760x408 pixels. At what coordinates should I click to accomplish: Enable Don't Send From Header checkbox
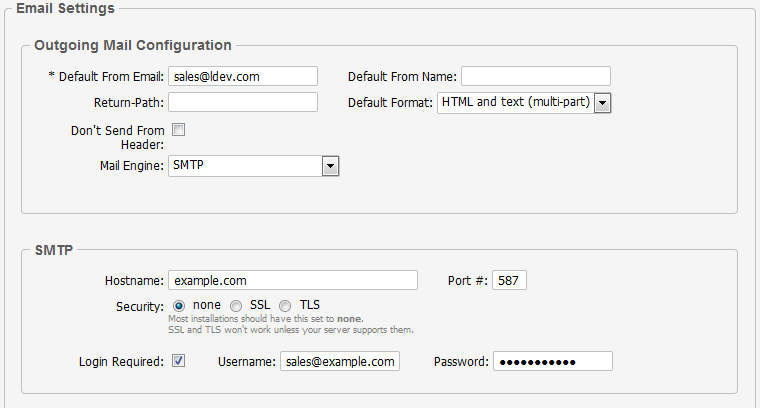179,130
